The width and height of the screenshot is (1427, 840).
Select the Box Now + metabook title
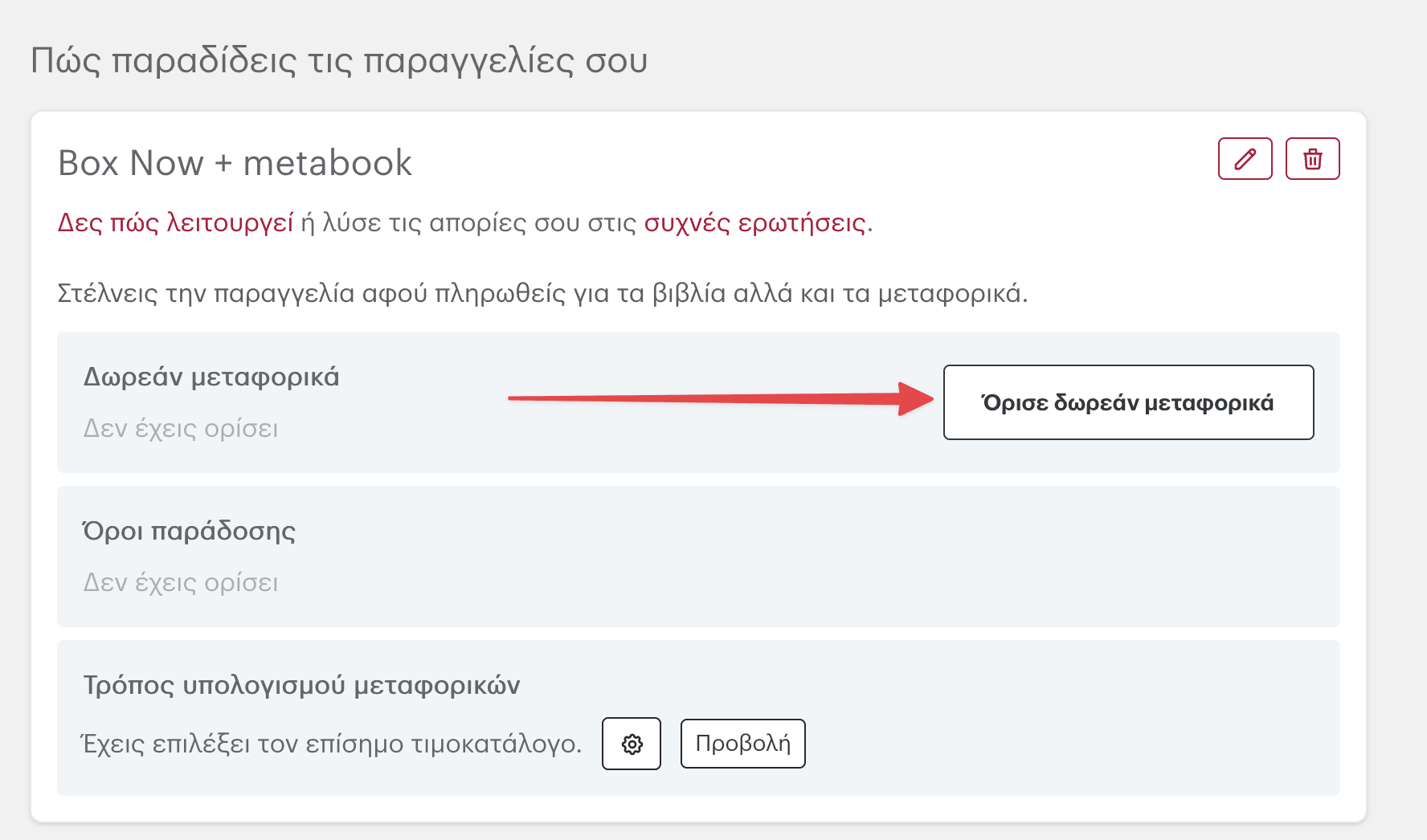pos(235,163)
